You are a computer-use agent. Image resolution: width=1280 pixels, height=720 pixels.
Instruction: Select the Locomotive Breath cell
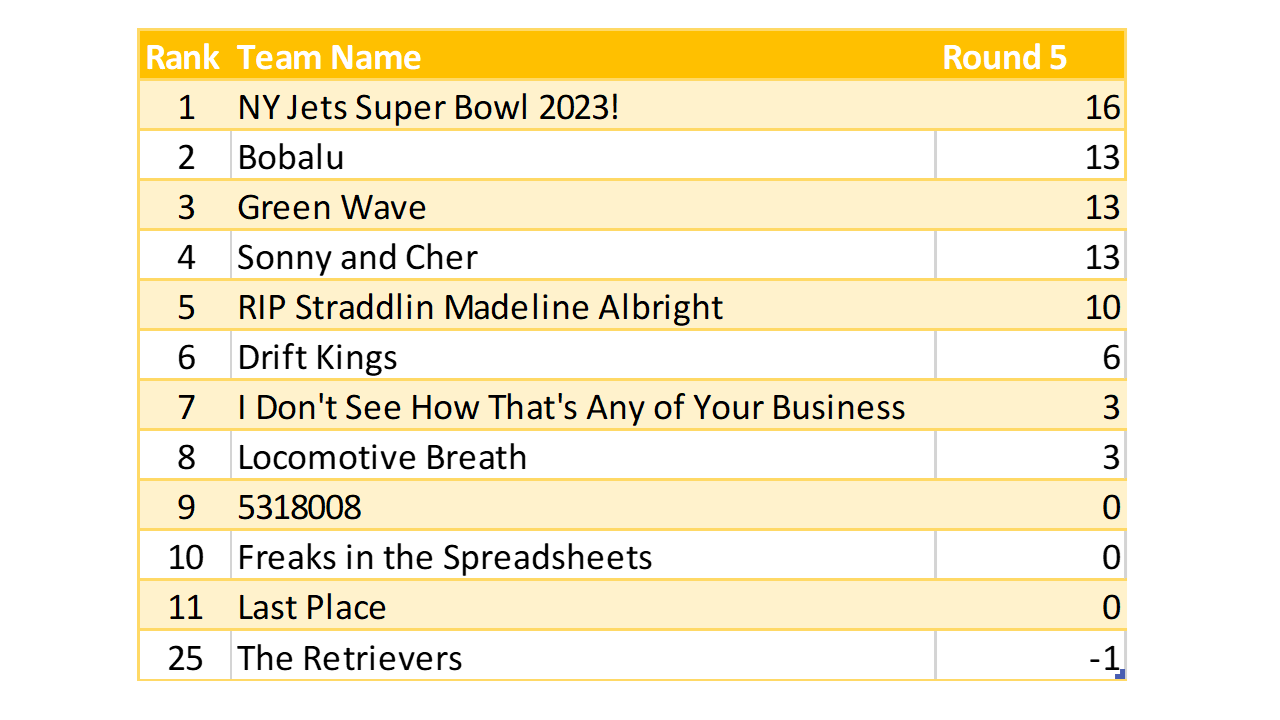coord(382,457)
